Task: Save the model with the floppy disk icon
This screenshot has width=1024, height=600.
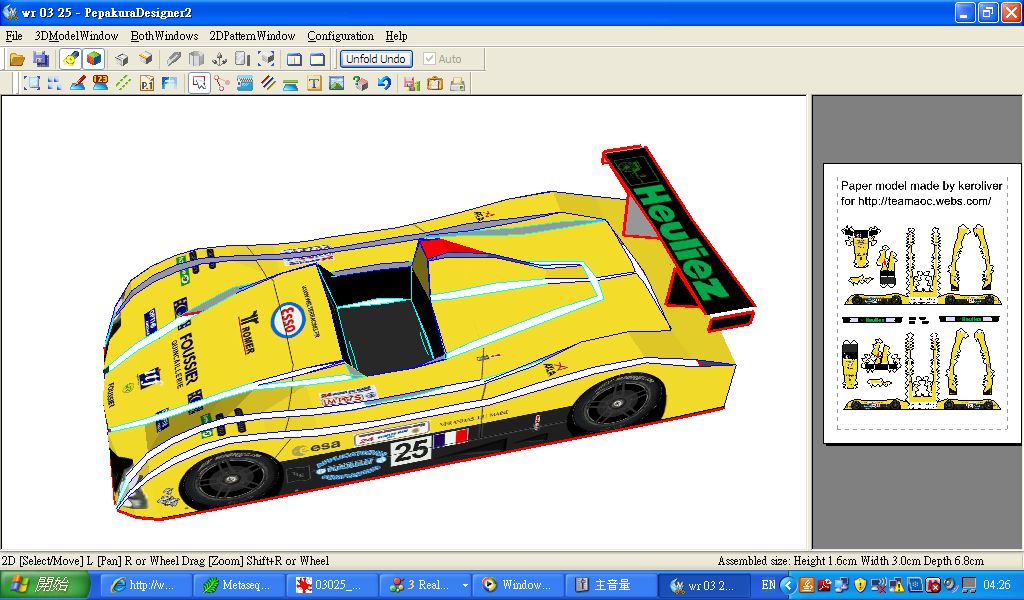Action: [x=41, y=59]
